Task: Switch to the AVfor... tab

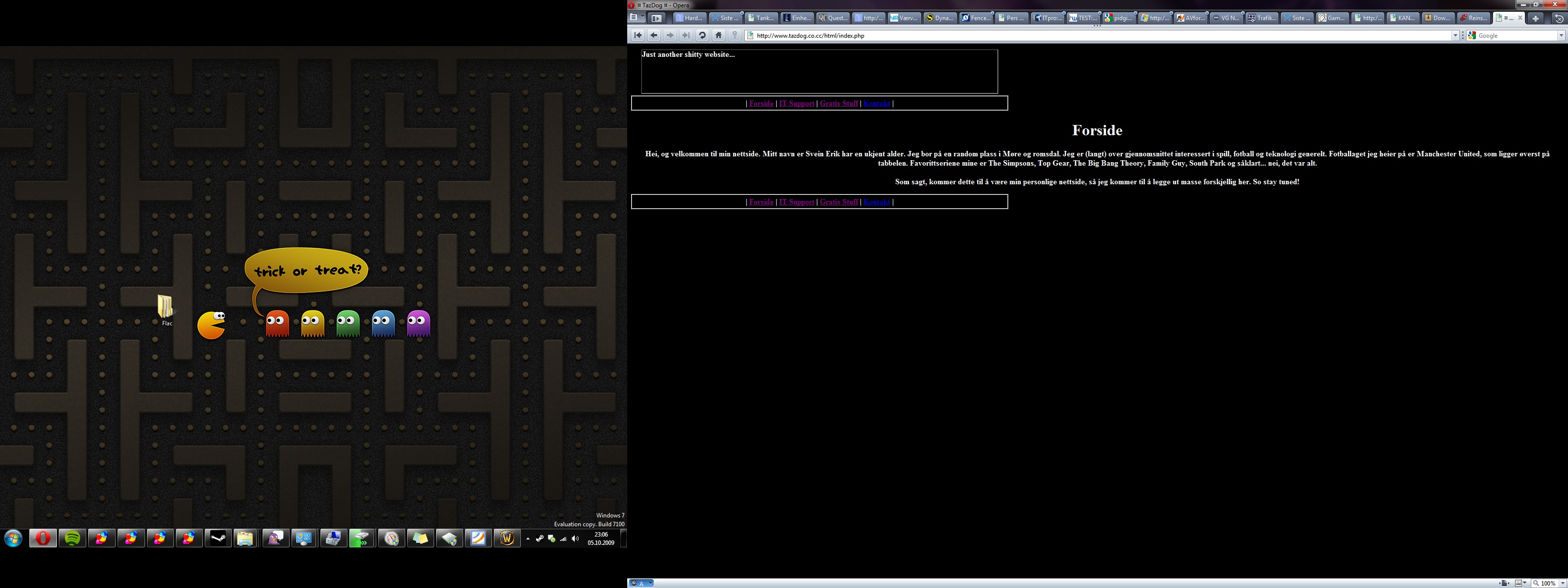Action: click(1191, 18)
